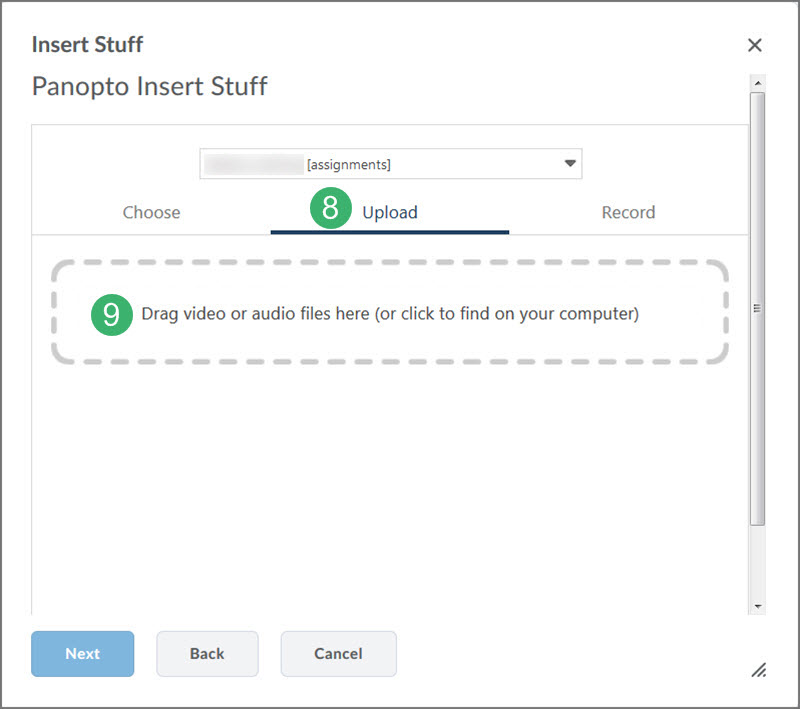
Task: Switch to the Choose tab
Action: coord(152,212)
